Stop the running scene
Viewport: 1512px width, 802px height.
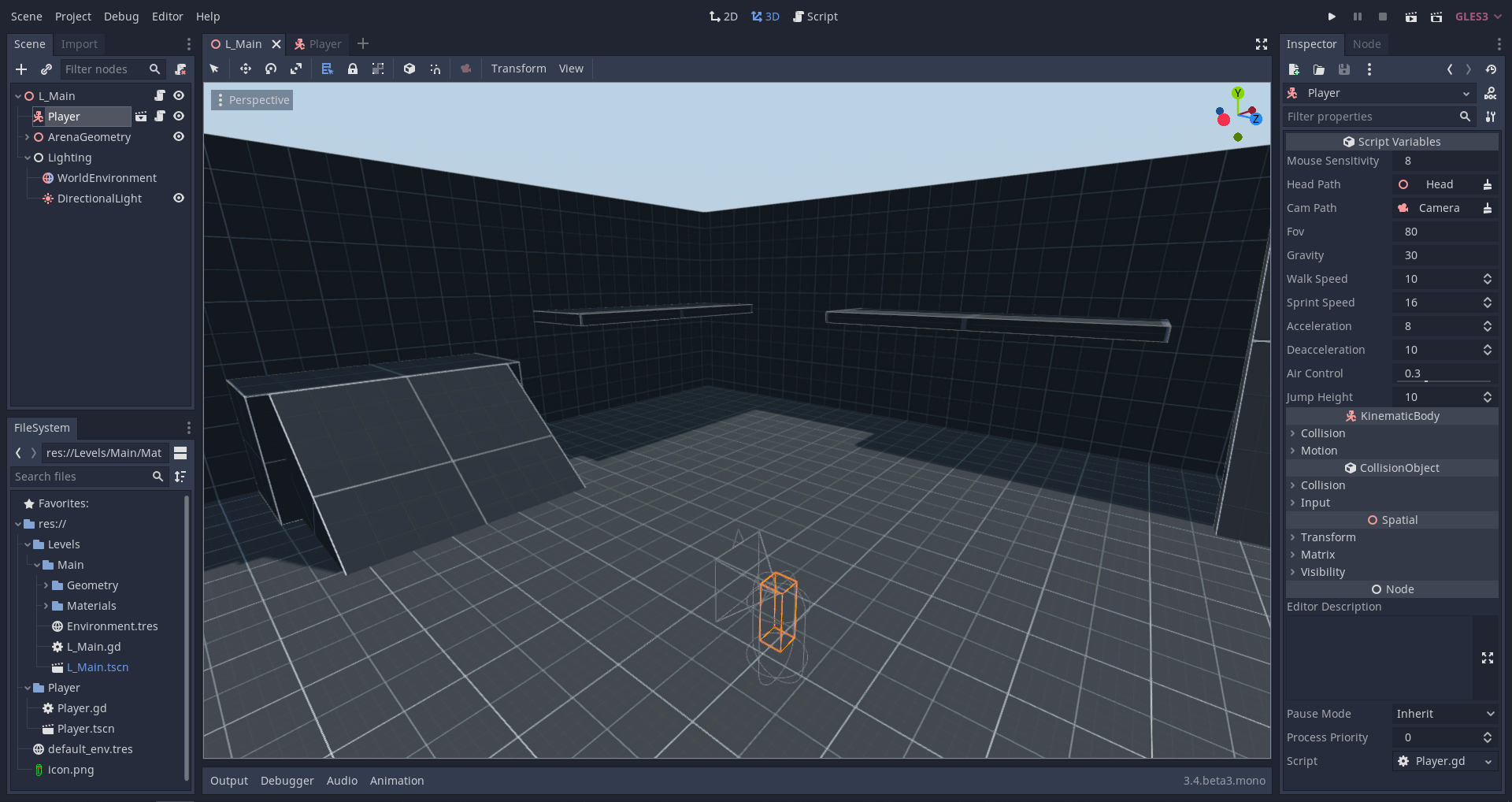[x=1383, y=17]
